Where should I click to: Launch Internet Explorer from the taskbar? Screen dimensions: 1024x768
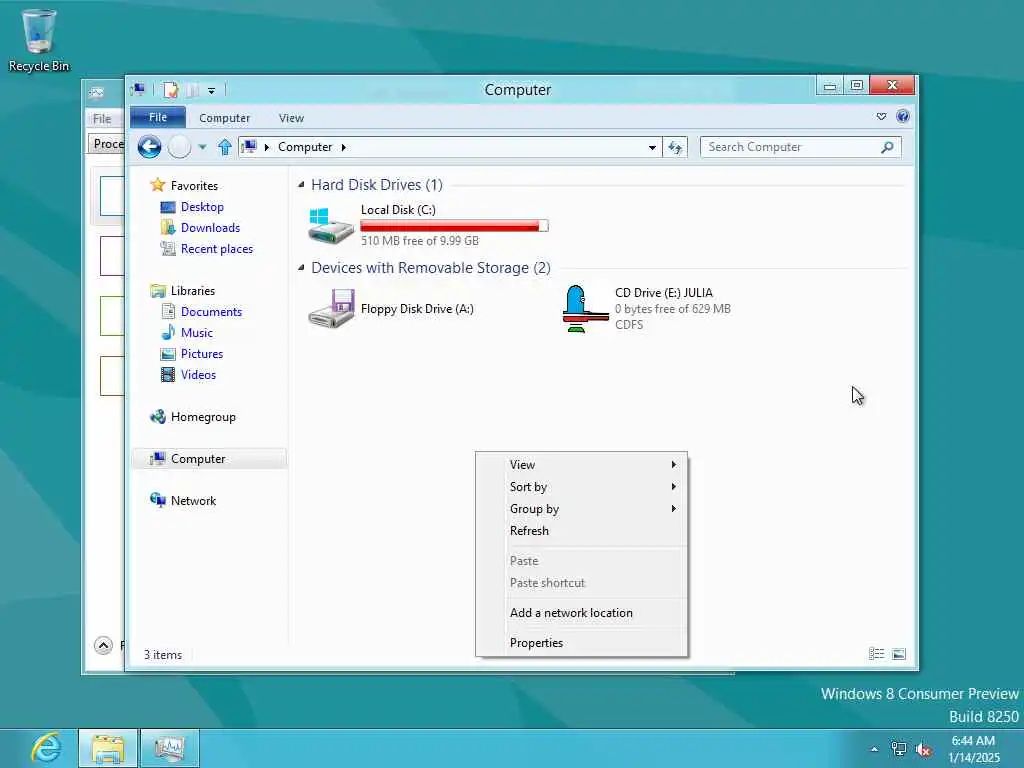pyautogui.click(x=46, y=748)
